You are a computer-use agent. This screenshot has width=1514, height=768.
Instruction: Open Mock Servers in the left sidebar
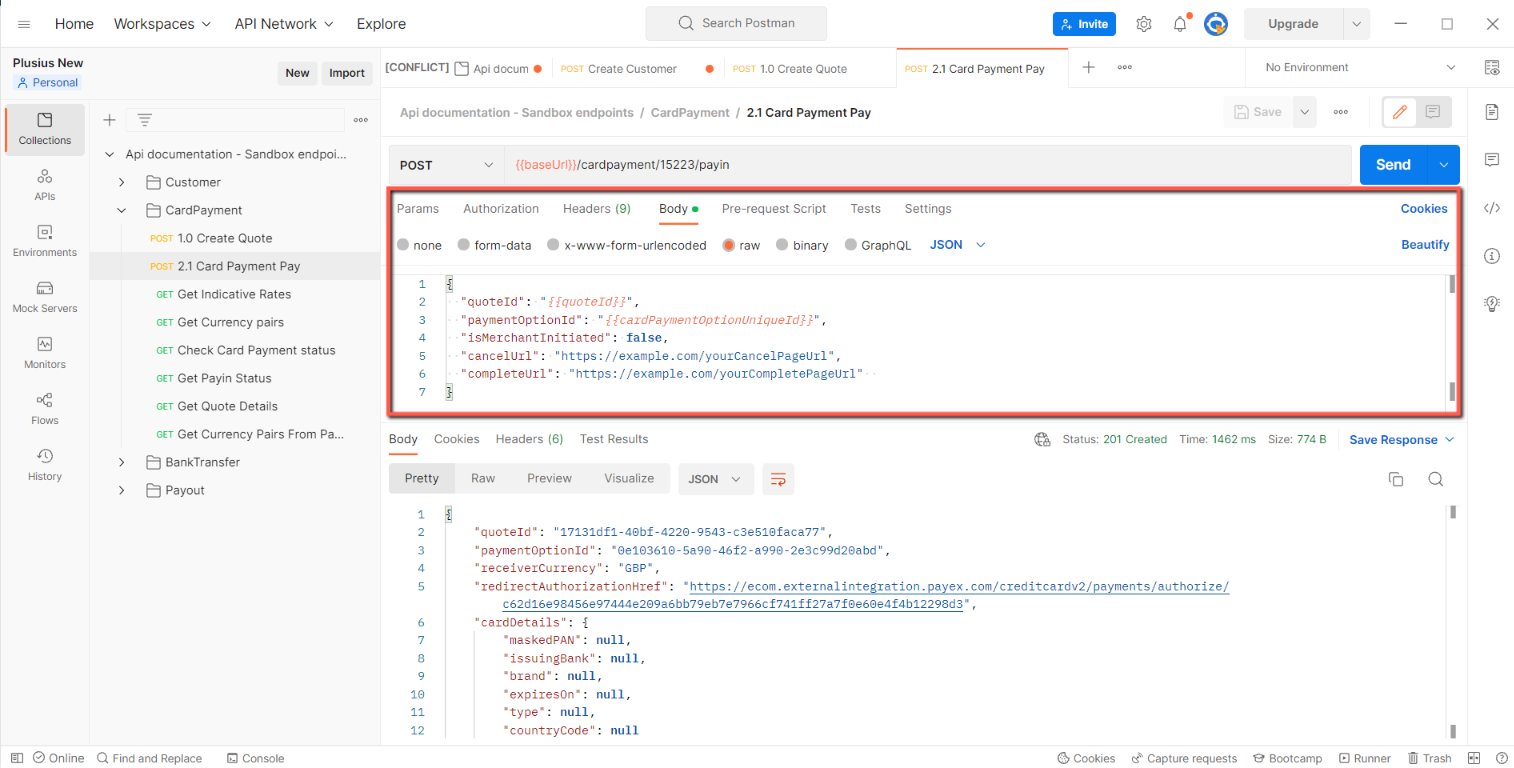point(45,296)
